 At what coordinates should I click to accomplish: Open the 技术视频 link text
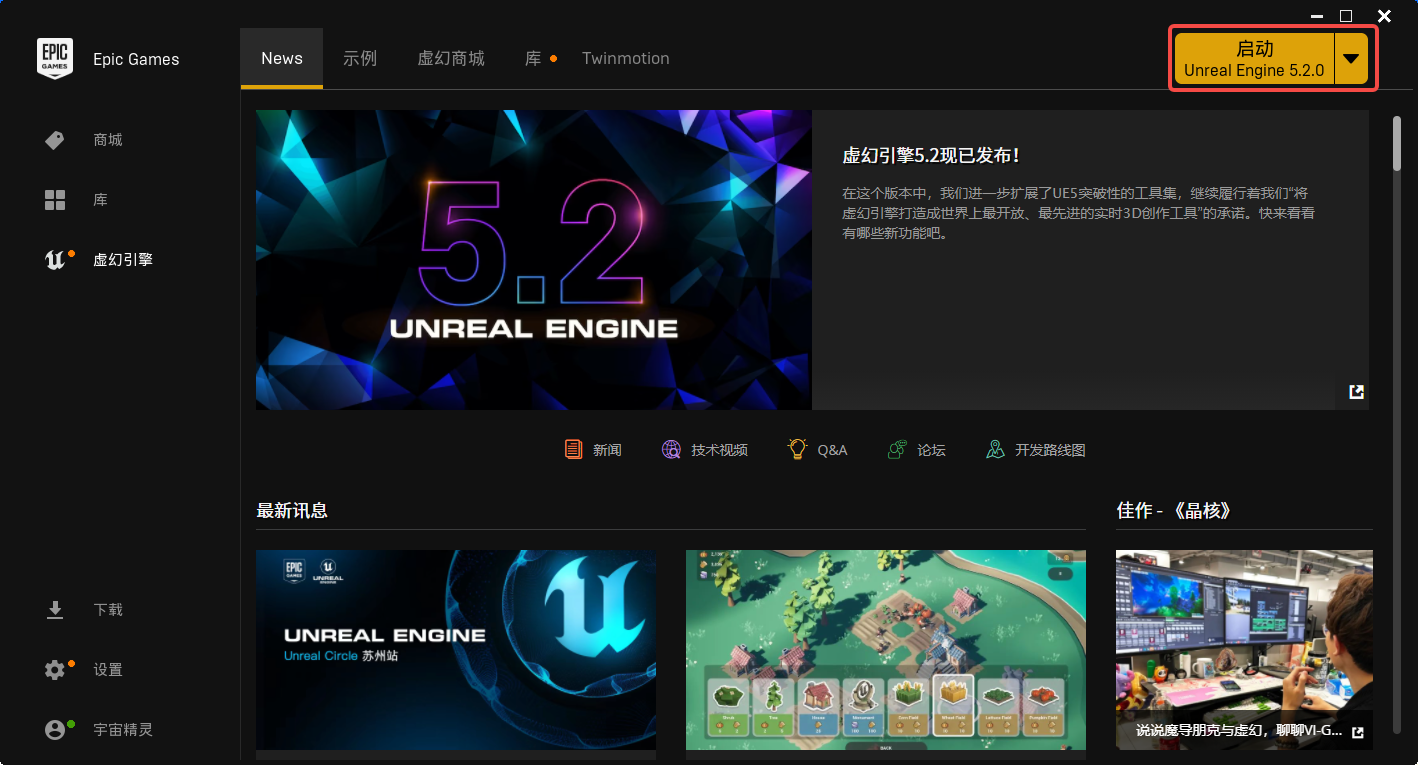(x=719, y=450)
